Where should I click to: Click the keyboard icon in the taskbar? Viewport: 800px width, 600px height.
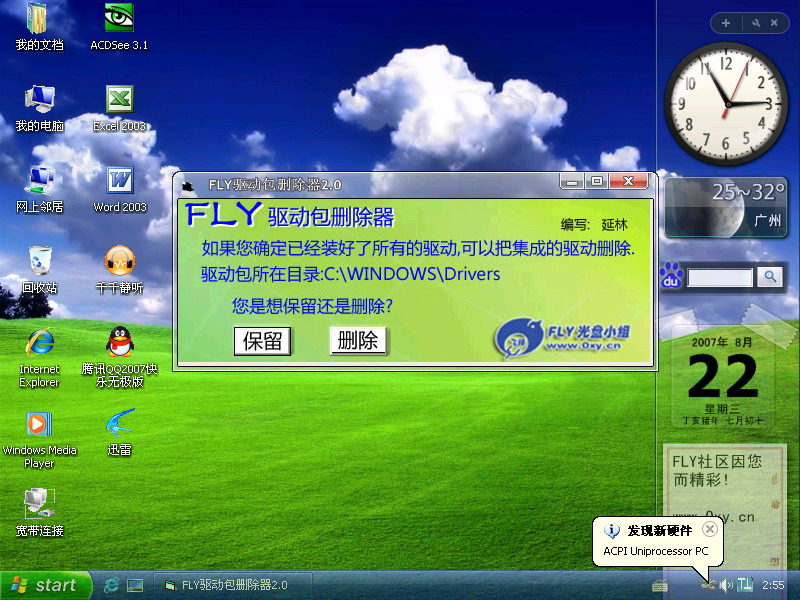660,586
